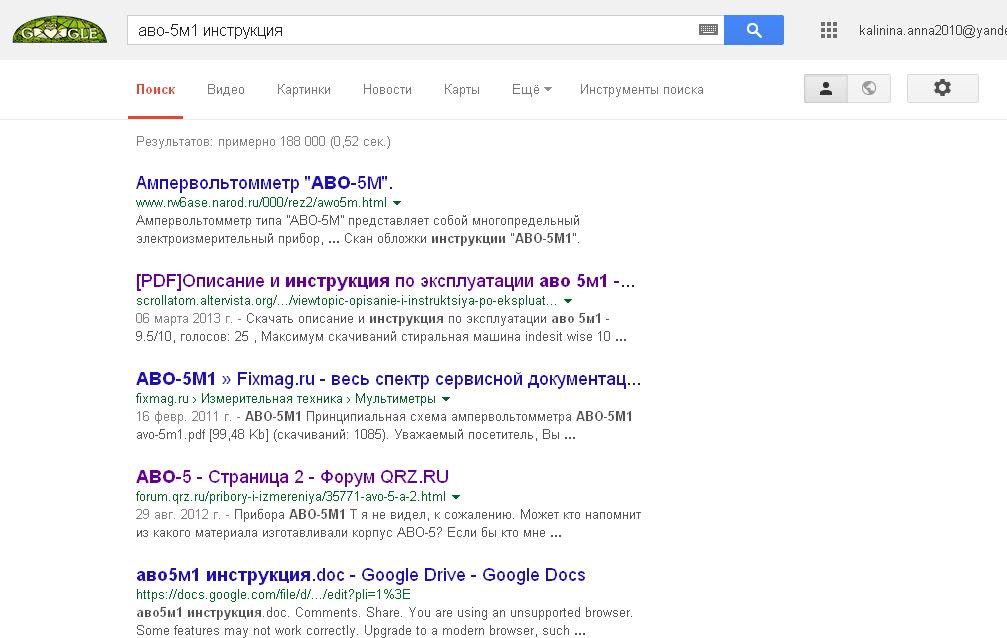The height and width of the screenshot is (638, 1007).
Task: Open АВО-5 - Страница 2 - Форум QRZ.RU
Action: [x=292, y=477]
